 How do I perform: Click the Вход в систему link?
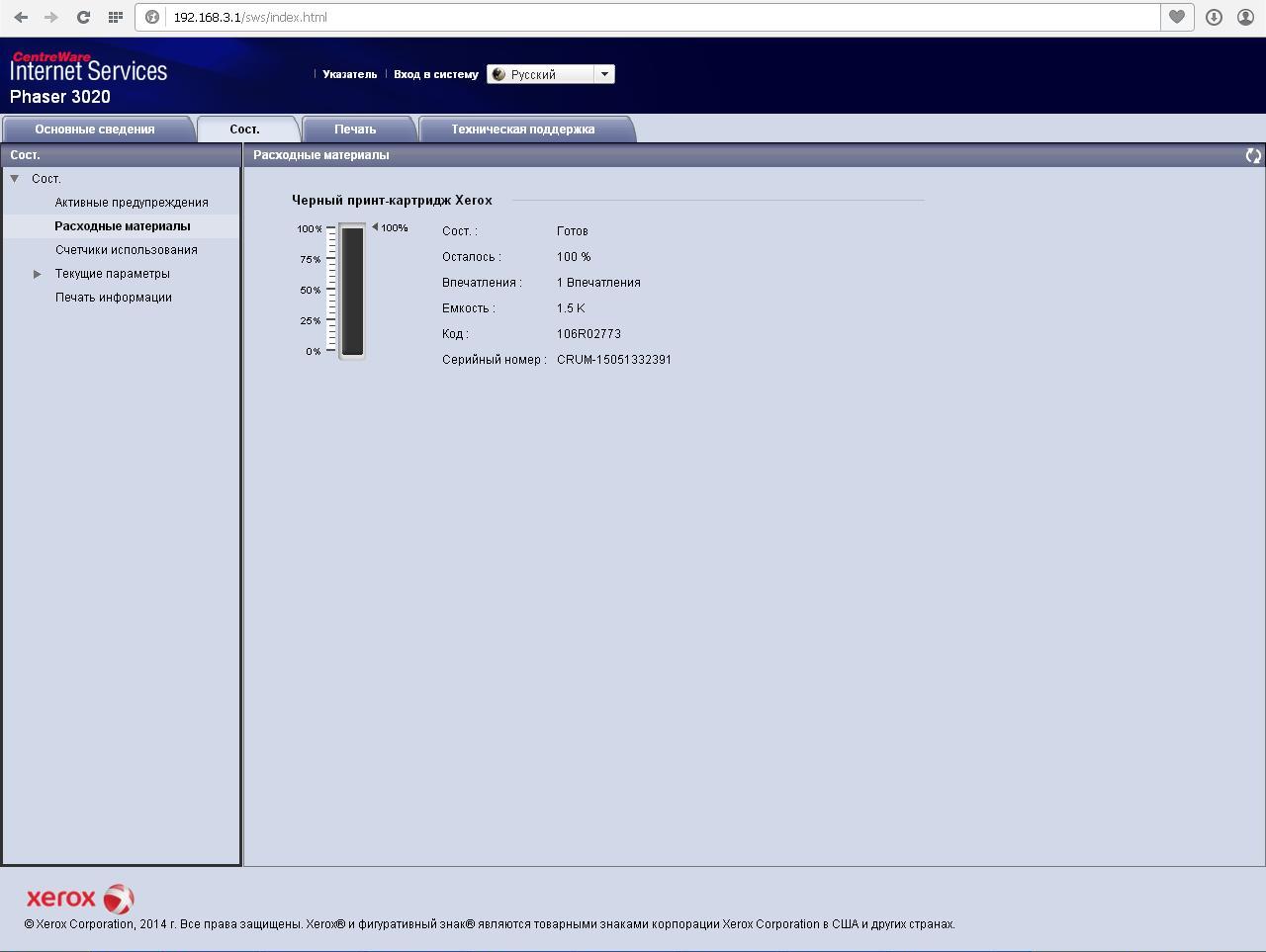click(436, 74)
